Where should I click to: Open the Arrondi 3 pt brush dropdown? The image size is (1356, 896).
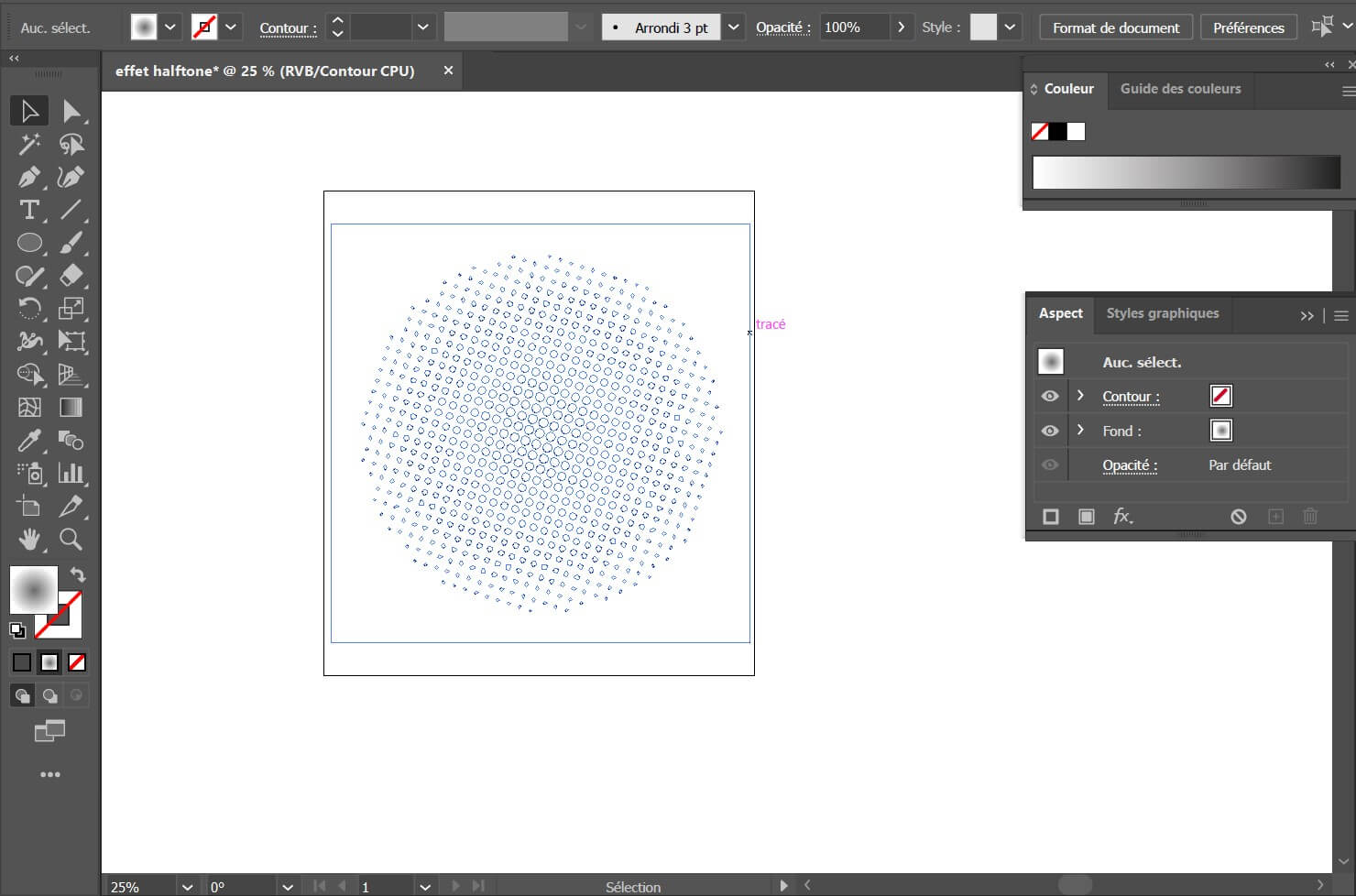[733, 27]
